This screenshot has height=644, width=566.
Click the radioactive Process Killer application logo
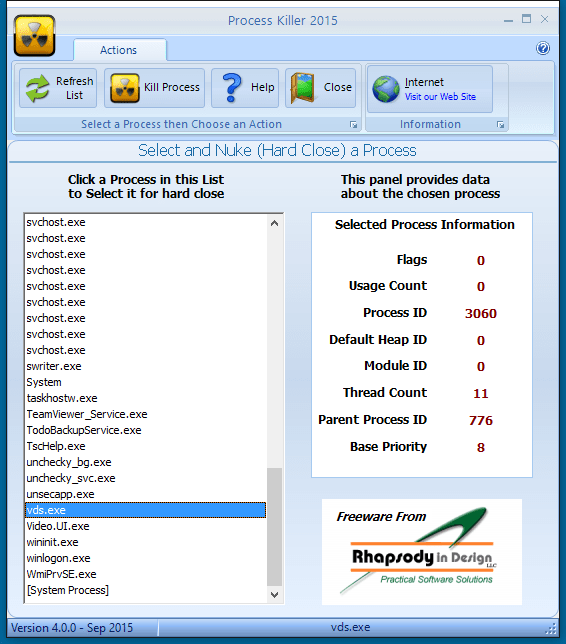pyautogui.click(x=35, y=36)
